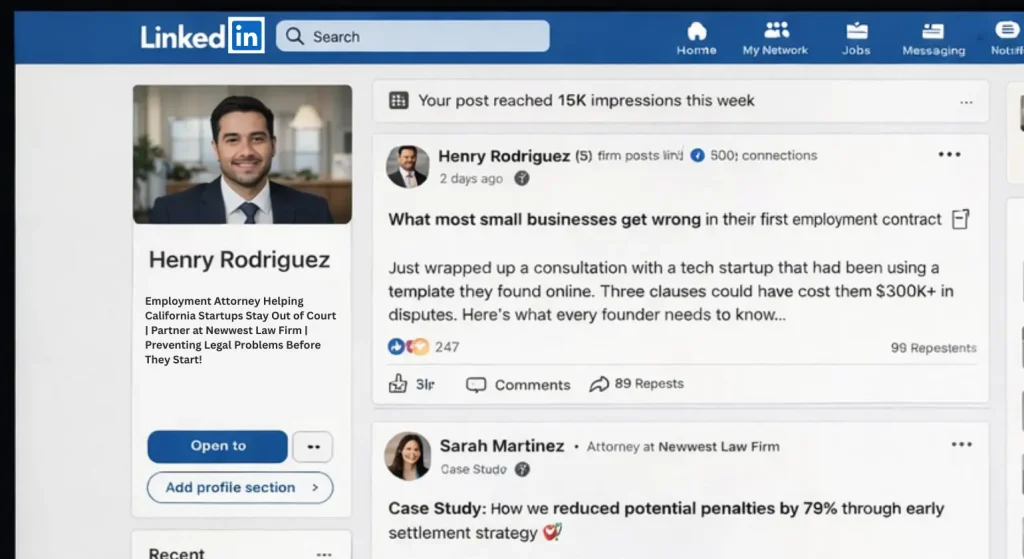The width and height of the screenshot is (1024, 559).
Task: Click the analytics icon beside impressions message
Action: tap(398, 101)
